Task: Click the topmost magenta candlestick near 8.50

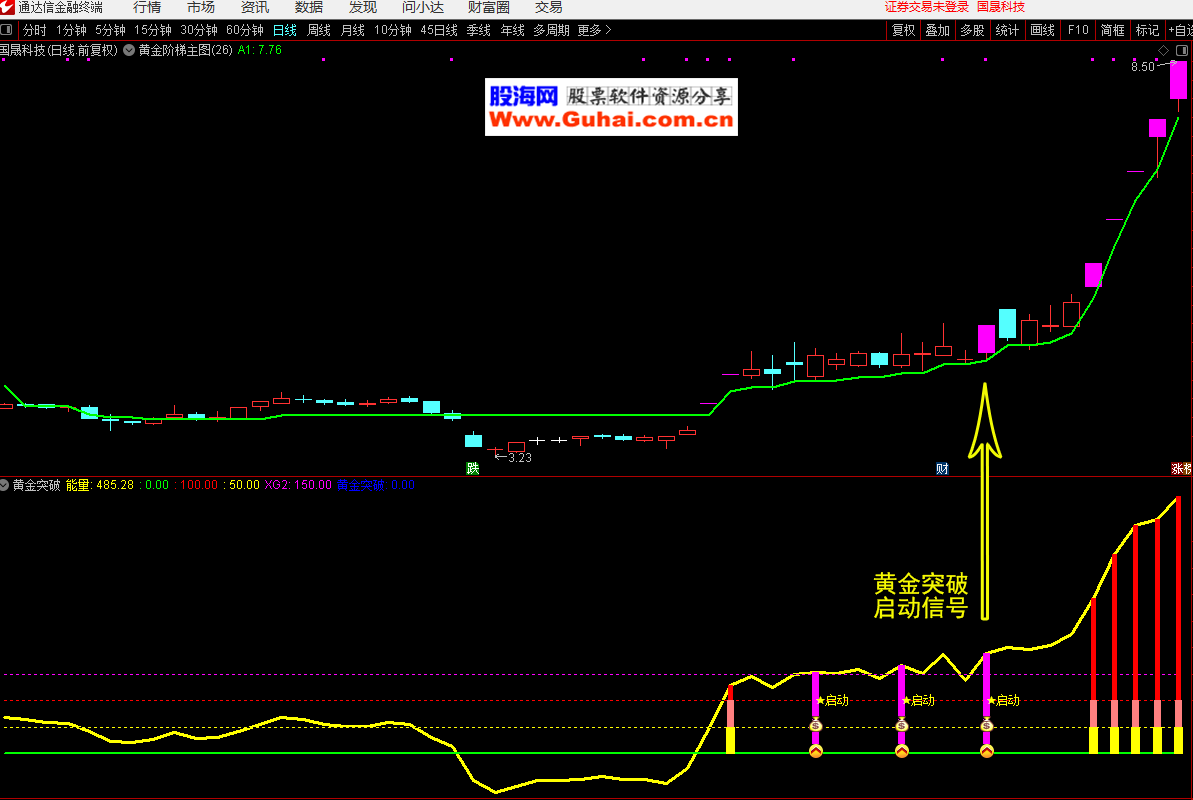Action: [x=1179, y=80]
